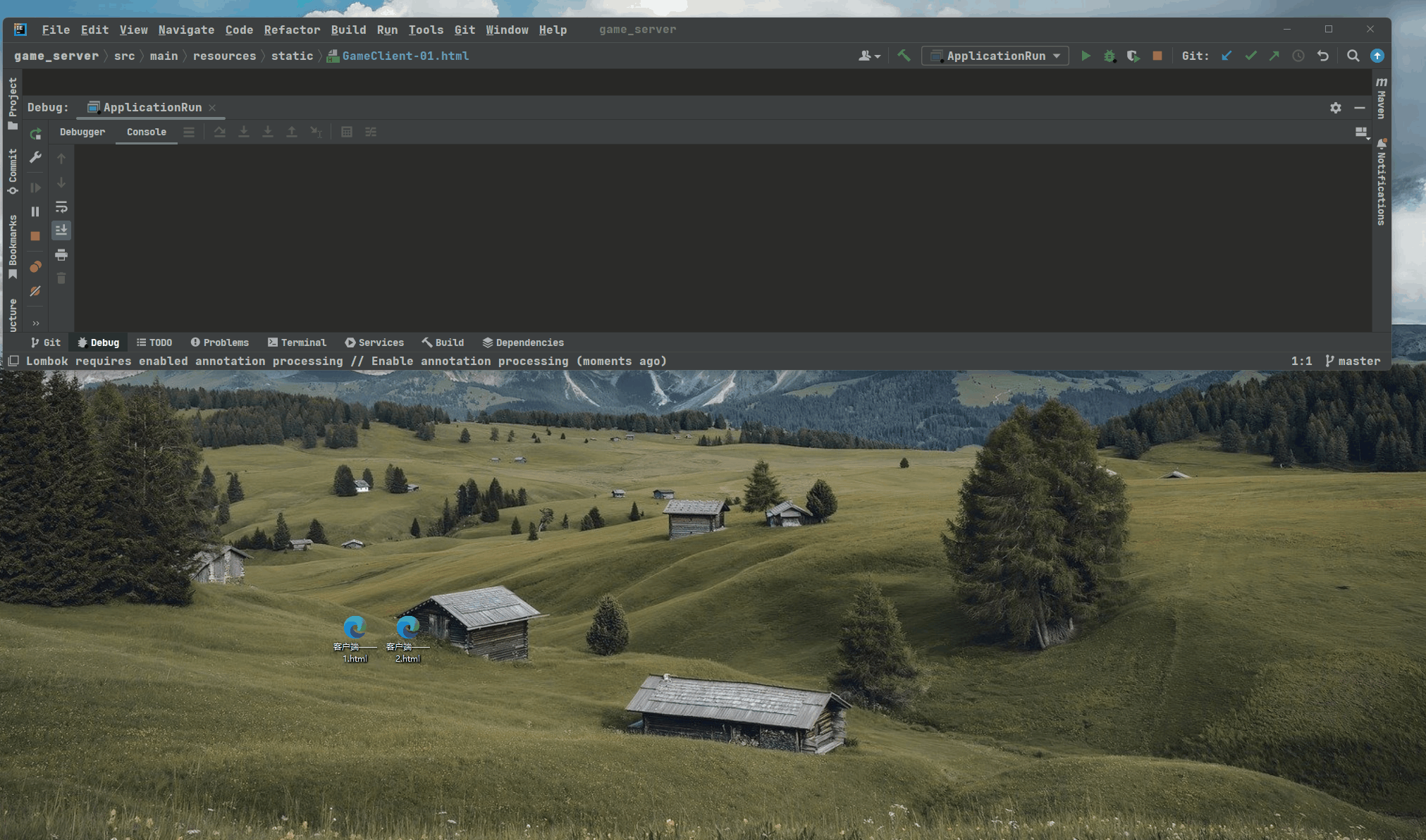Open Search Everywhere with the magnifier icon
The width and height of the screenshot is (1426, 840).
point(1353,56)
